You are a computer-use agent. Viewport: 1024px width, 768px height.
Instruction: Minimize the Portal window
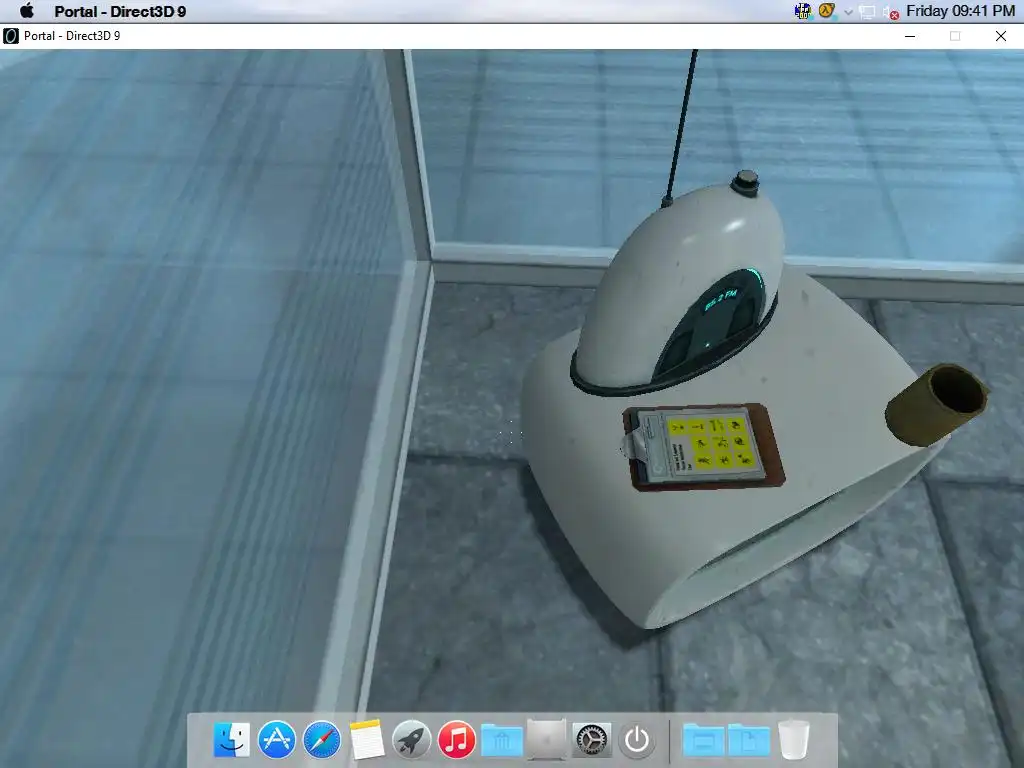click(910, 36)
